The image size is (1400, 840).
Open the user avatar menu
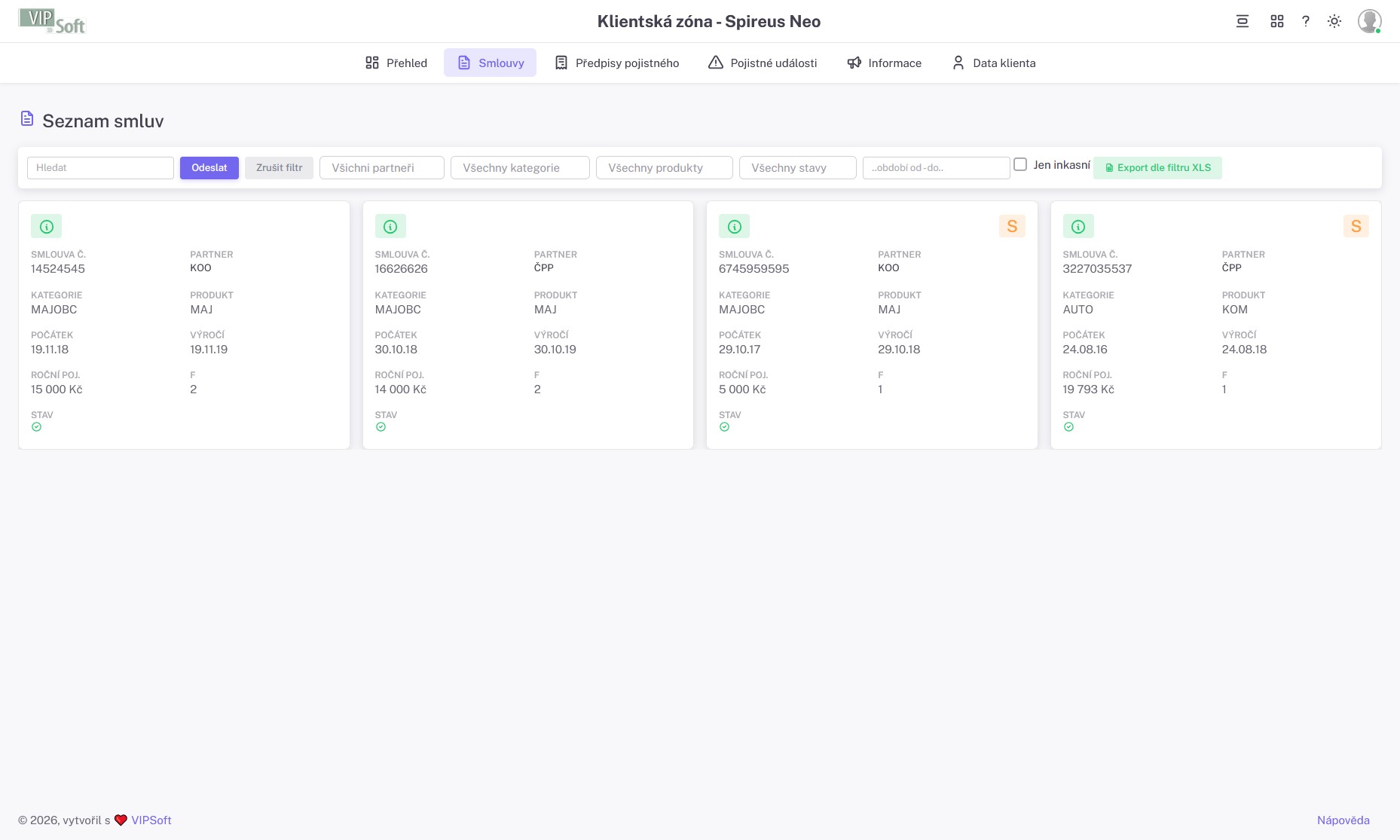point(1369,21)
